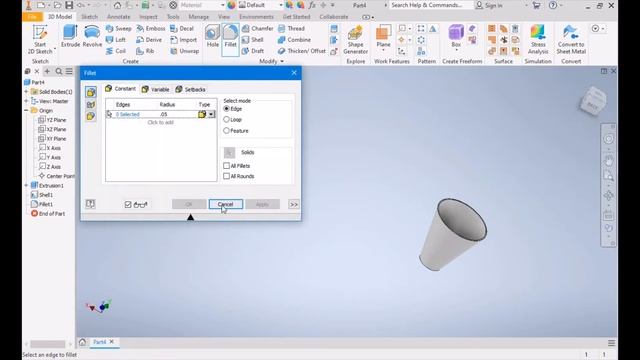
Task: Expand the Extrusion1 node
Action: click(x=27, y=185)
